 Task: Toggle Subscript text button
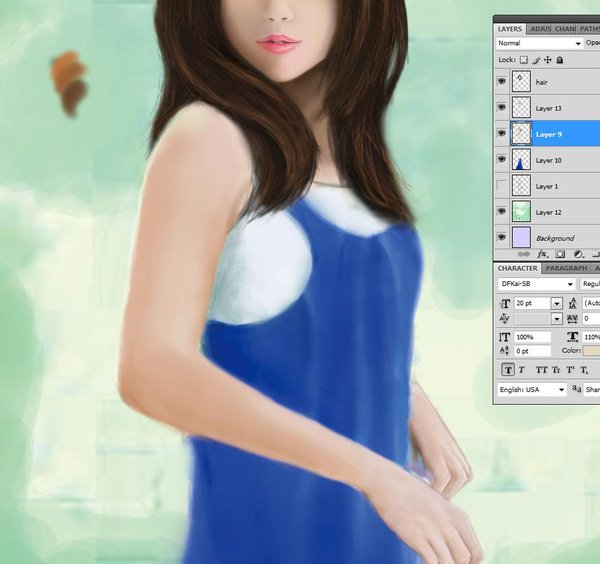(x=584, y=370)
